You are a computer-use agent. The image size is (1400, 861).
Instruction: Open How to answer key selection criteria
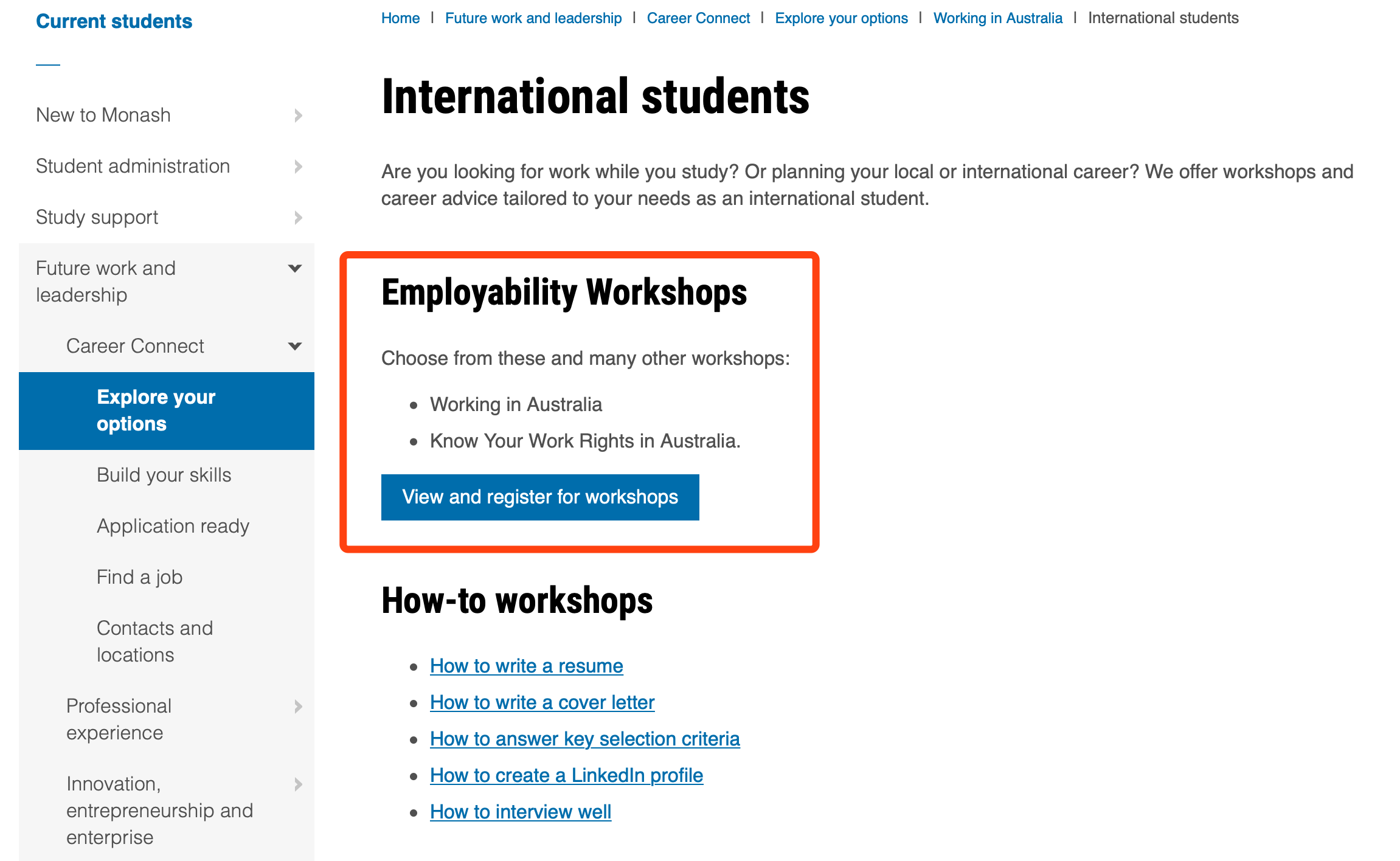point(584,739)
